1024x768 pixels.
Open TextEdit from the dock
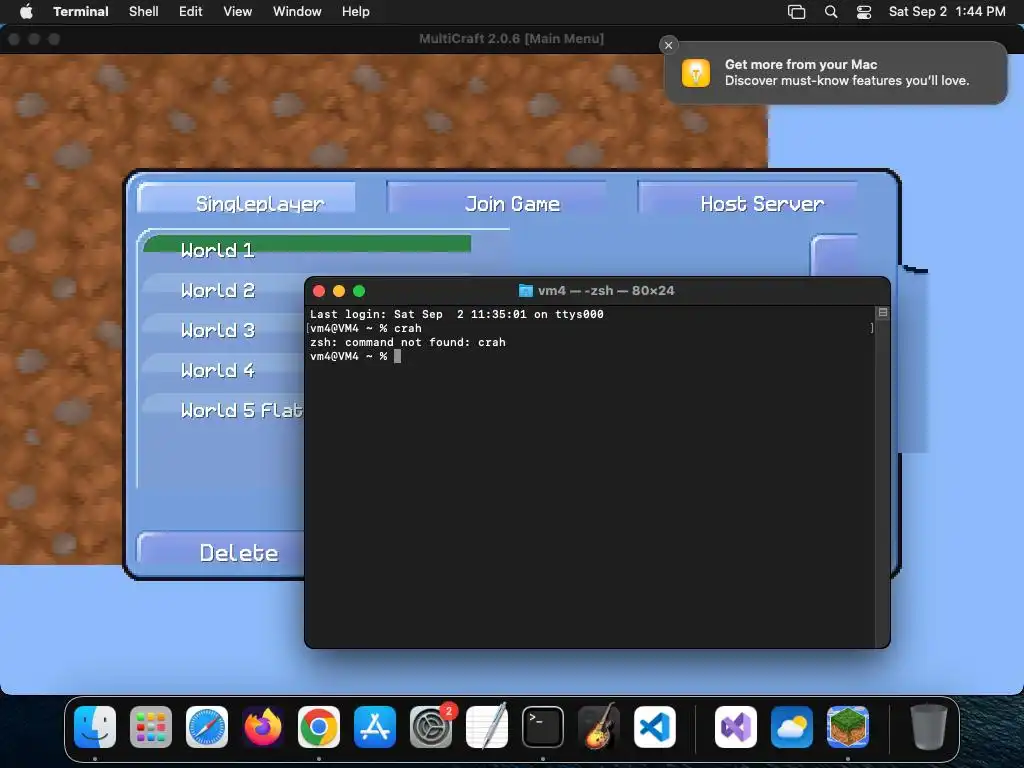[x=487, y=726]
